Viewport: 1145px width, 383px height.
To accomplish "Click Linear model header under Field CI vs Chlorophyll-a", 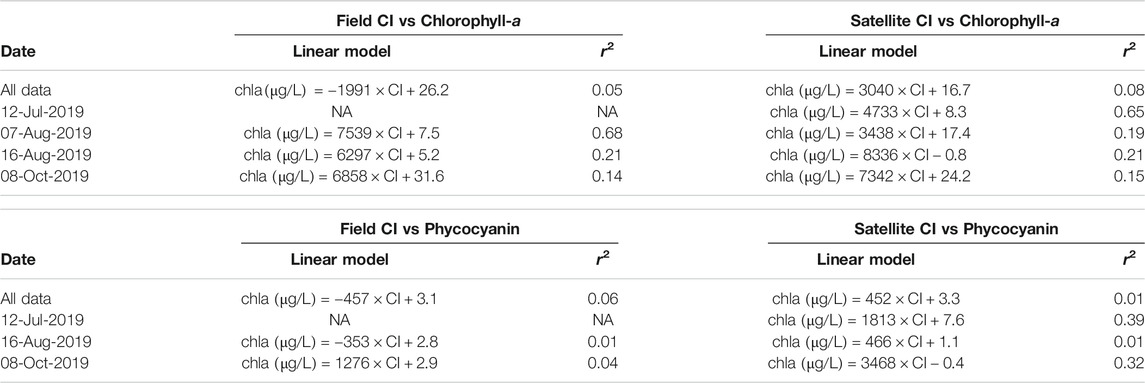I will [x=342, y=52].
